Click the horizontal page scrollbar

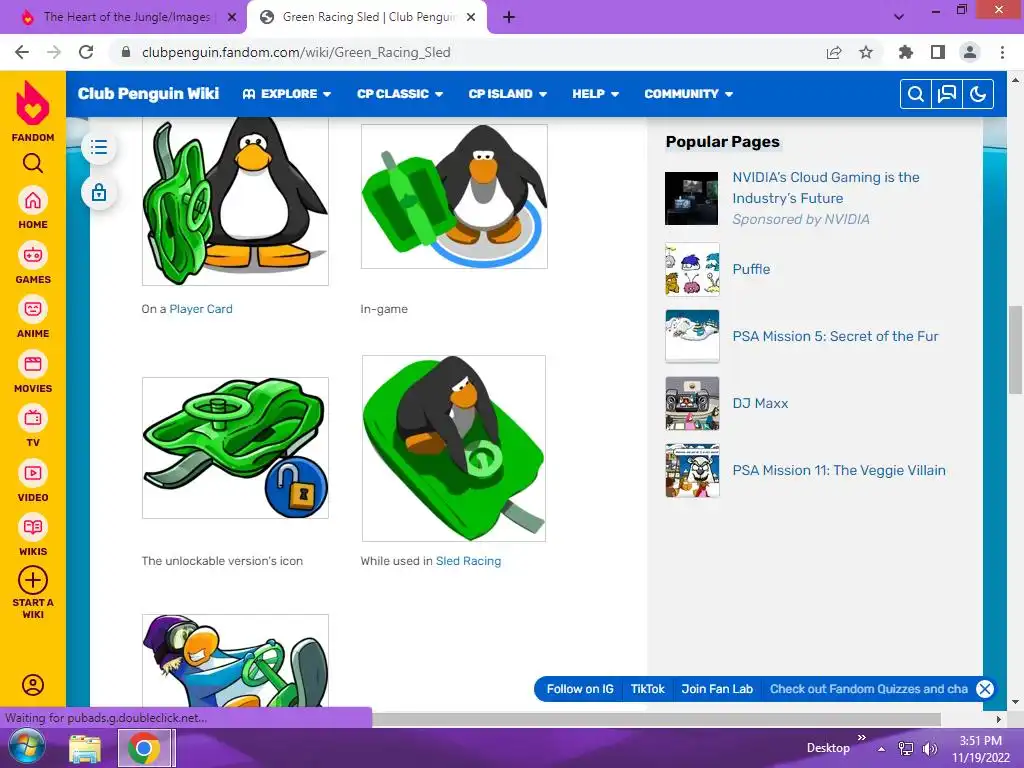point(656,719)
